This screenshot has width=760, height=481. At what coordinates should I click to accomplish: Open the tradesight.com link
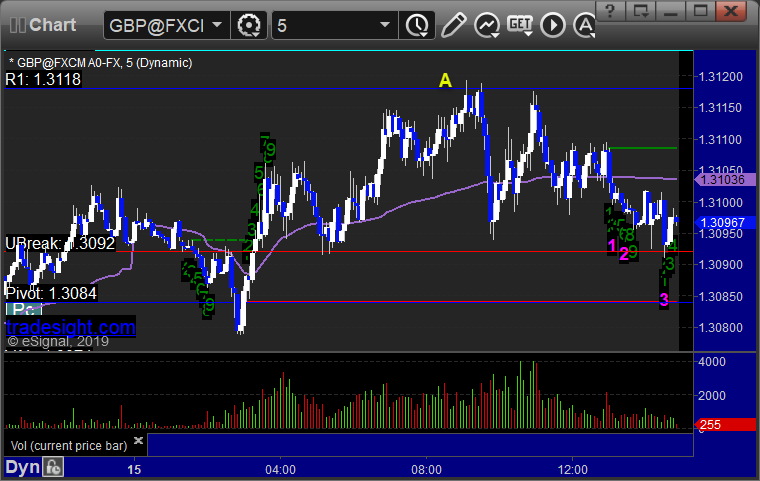click(x=71, y=327)
